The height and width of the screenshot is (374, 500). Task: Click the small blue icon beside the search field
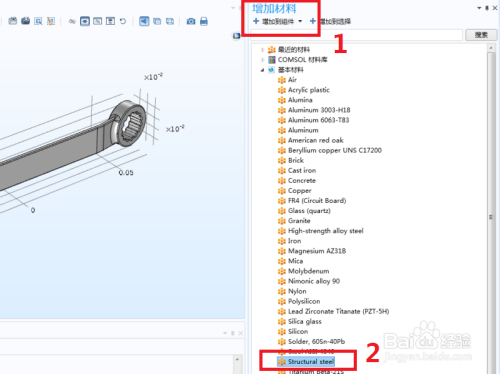click(237, 35)
